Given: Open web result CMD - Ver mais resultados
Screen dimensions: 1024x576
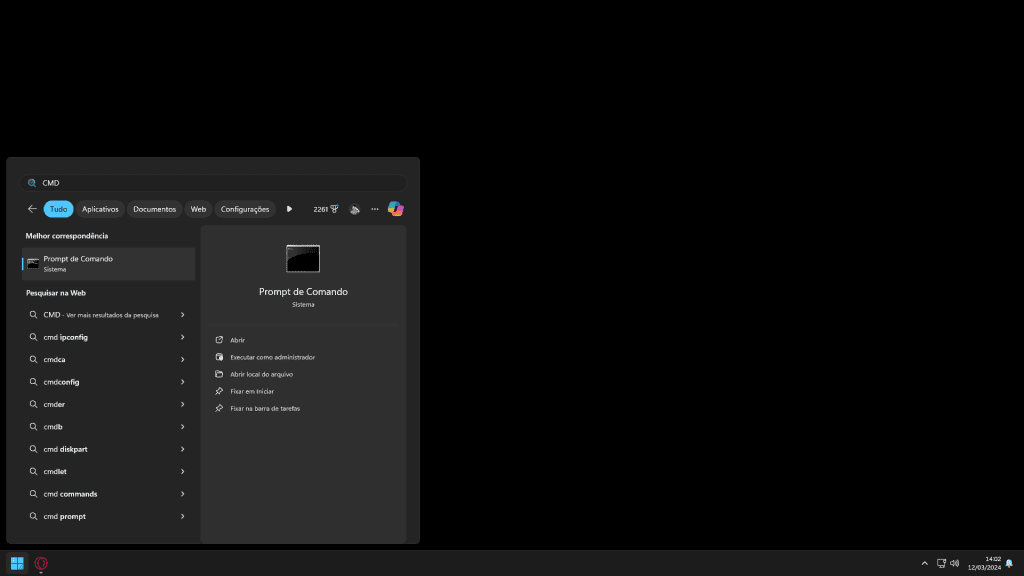Looking at the screenshot, I should point(108,315).
